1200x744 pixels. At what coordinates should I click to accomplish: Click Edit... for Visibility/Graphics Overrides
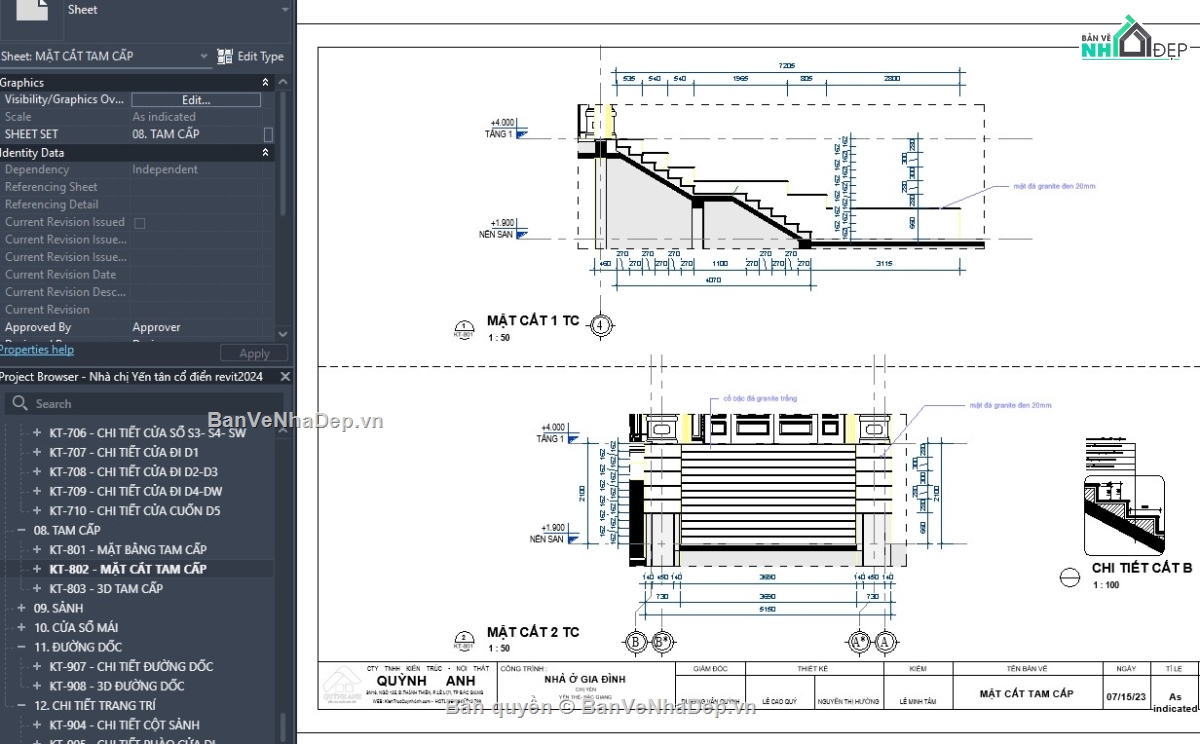196,99
